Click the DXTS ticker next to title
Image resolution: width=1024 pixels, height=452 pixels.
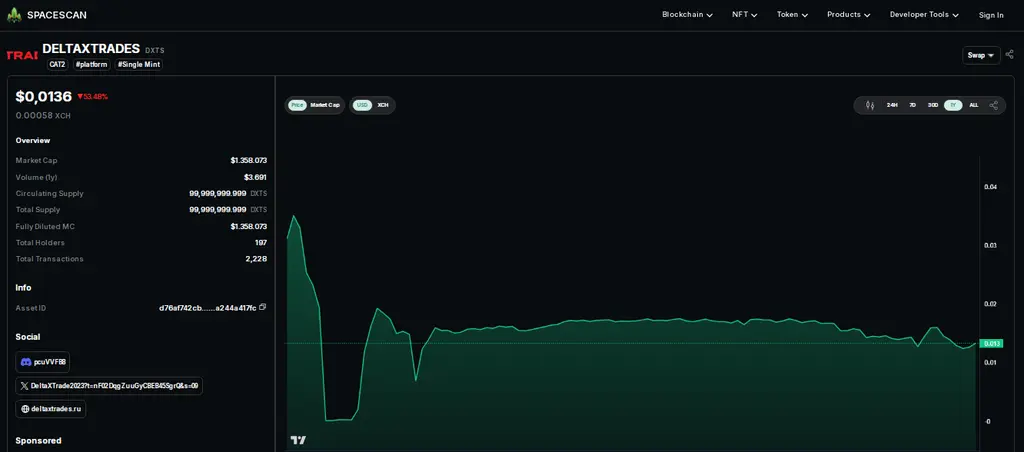155,50
